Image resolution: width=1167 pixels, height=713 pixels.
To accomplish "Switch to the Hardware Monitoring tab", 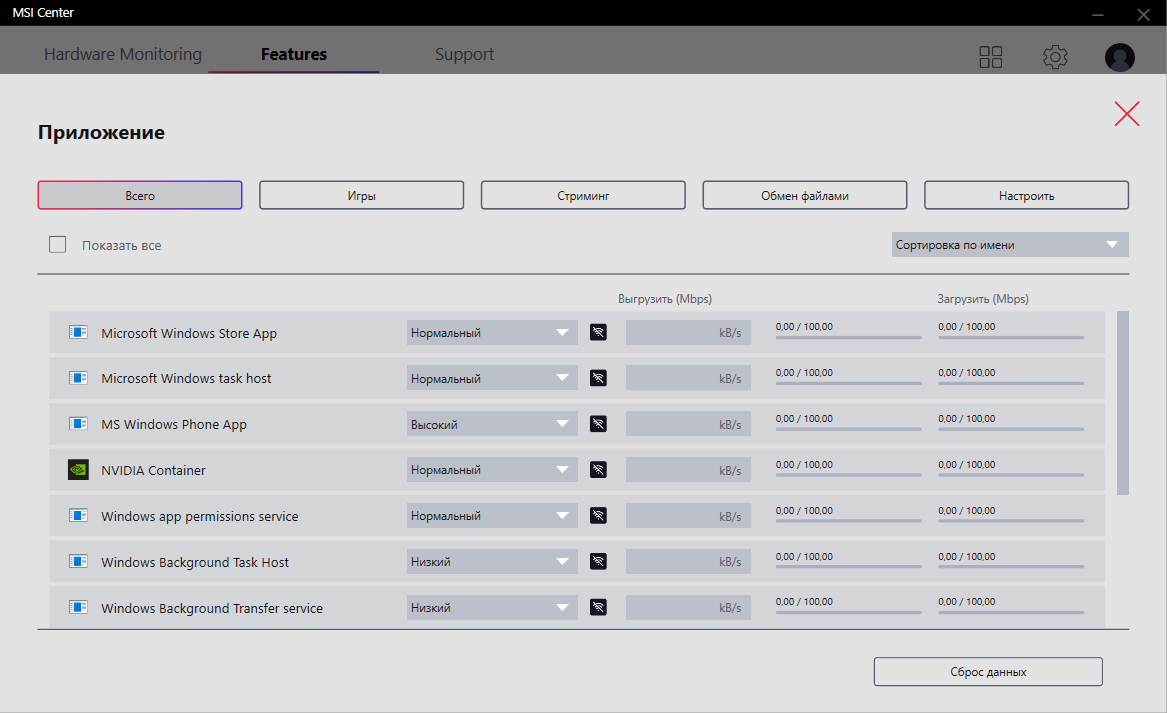I will (123, 54).
